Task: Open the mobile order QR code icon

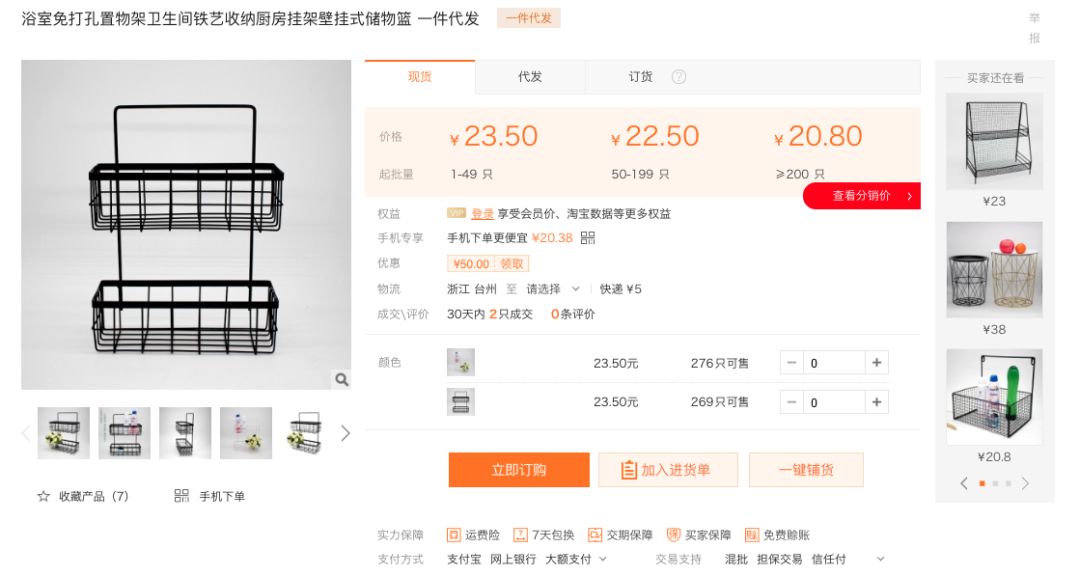Action: 181,495
